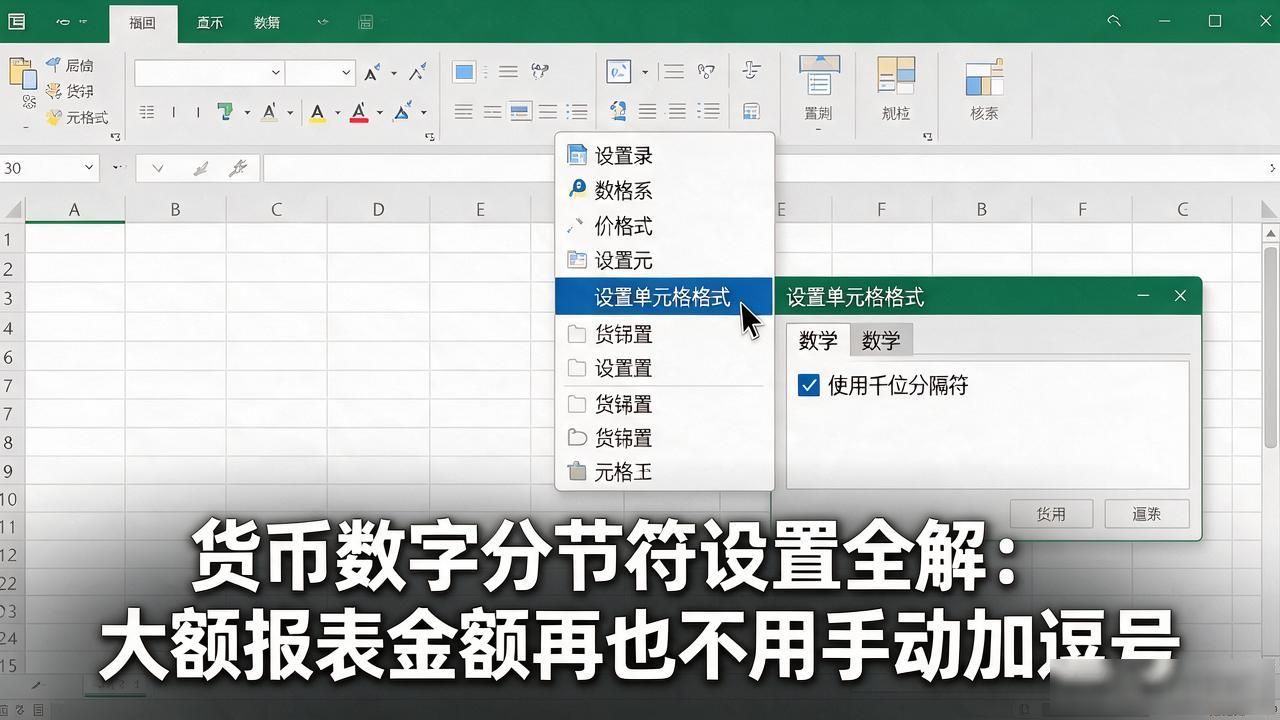The width and height of the screenshot is (1280, 720).
Task: Choose 设置置 in the context menu
Action: click(664, 368)
